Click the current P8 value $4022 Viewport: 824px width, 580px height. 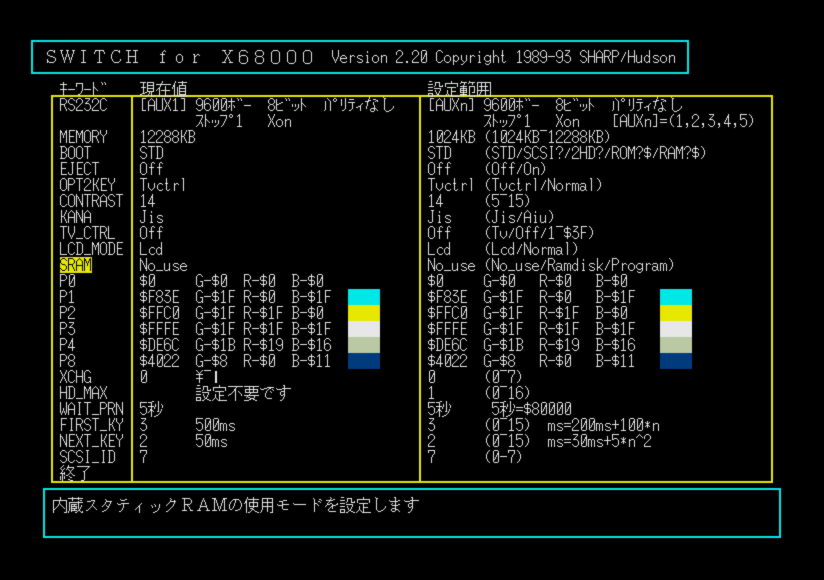tap(159, 361)
